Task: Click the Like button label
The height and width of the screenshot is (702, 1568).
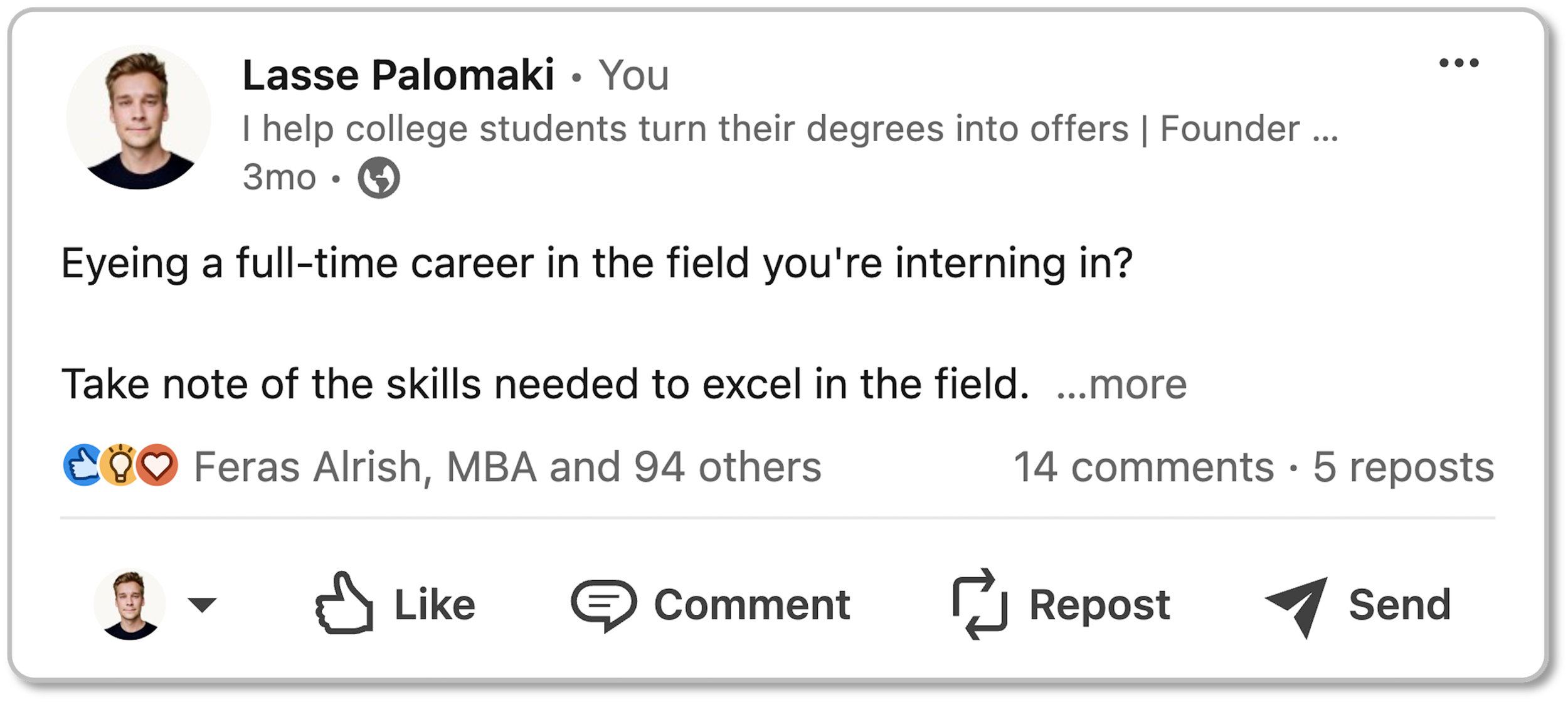Action: pyautogui.click(x=434, y=605)
